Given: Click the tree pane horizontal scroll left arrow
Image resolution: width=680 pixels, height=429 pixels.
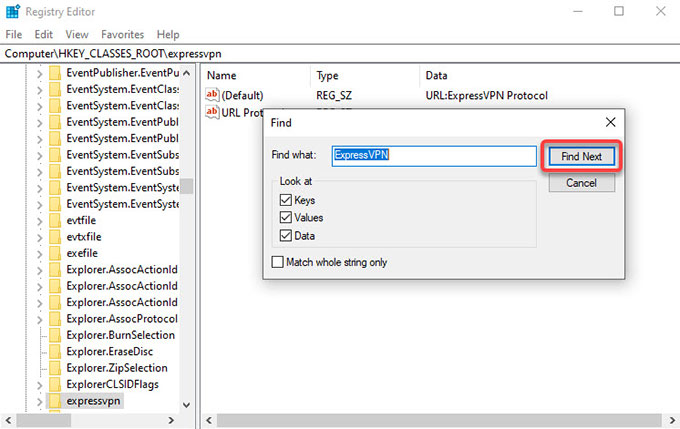Looking at the screenshot, I should [8, 420].
